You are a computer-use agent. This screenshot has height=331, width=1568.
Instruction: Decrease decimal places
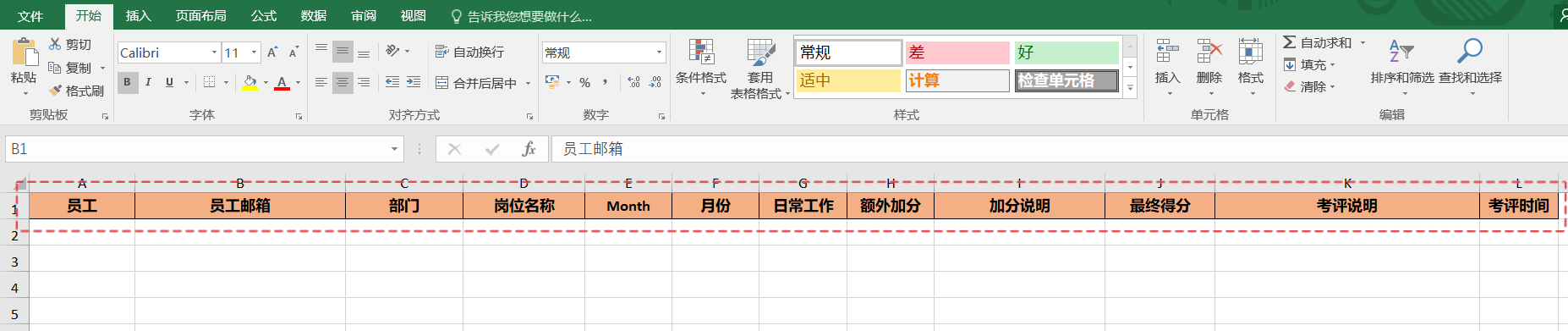[655, 82]
